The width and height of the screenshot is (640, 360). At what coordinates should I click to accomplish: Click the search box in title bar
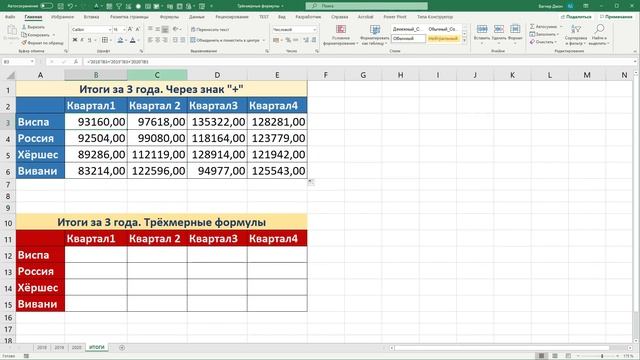pos(367,6)
